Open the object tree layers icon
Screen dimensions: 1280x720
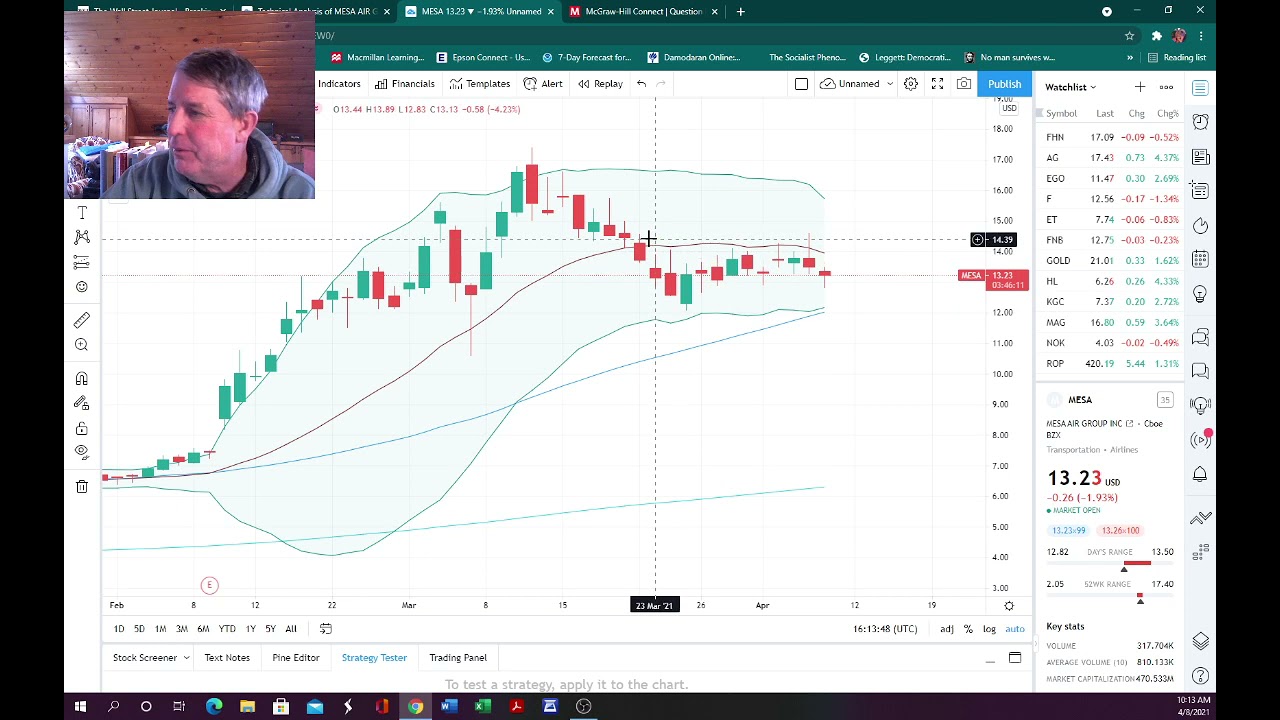1200,641
